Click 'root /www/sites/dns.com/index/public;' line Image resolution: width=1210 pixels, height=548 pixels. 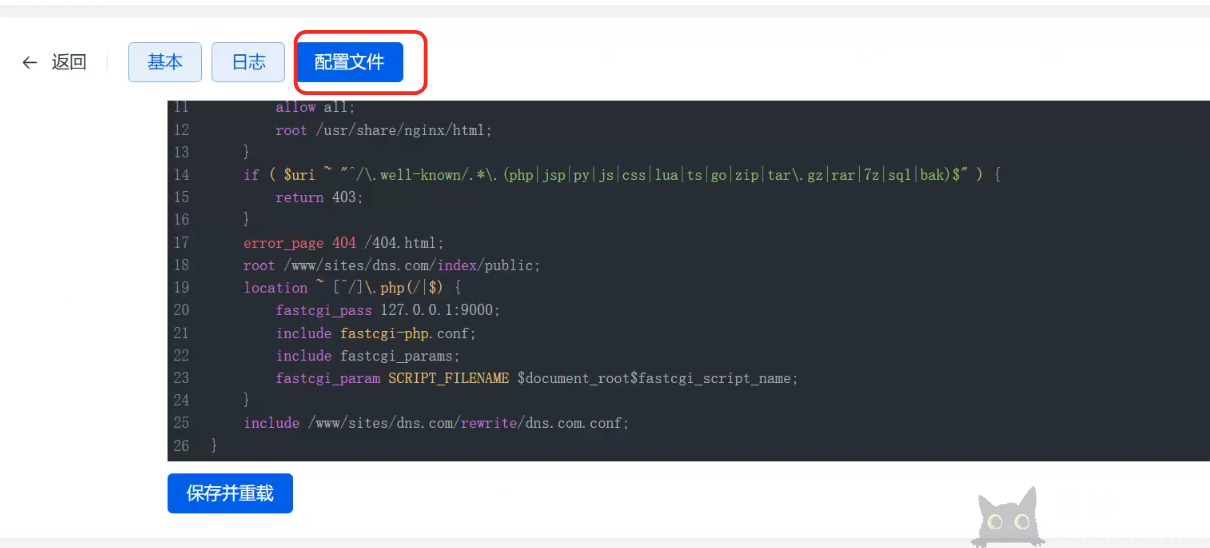click(391, 265)
